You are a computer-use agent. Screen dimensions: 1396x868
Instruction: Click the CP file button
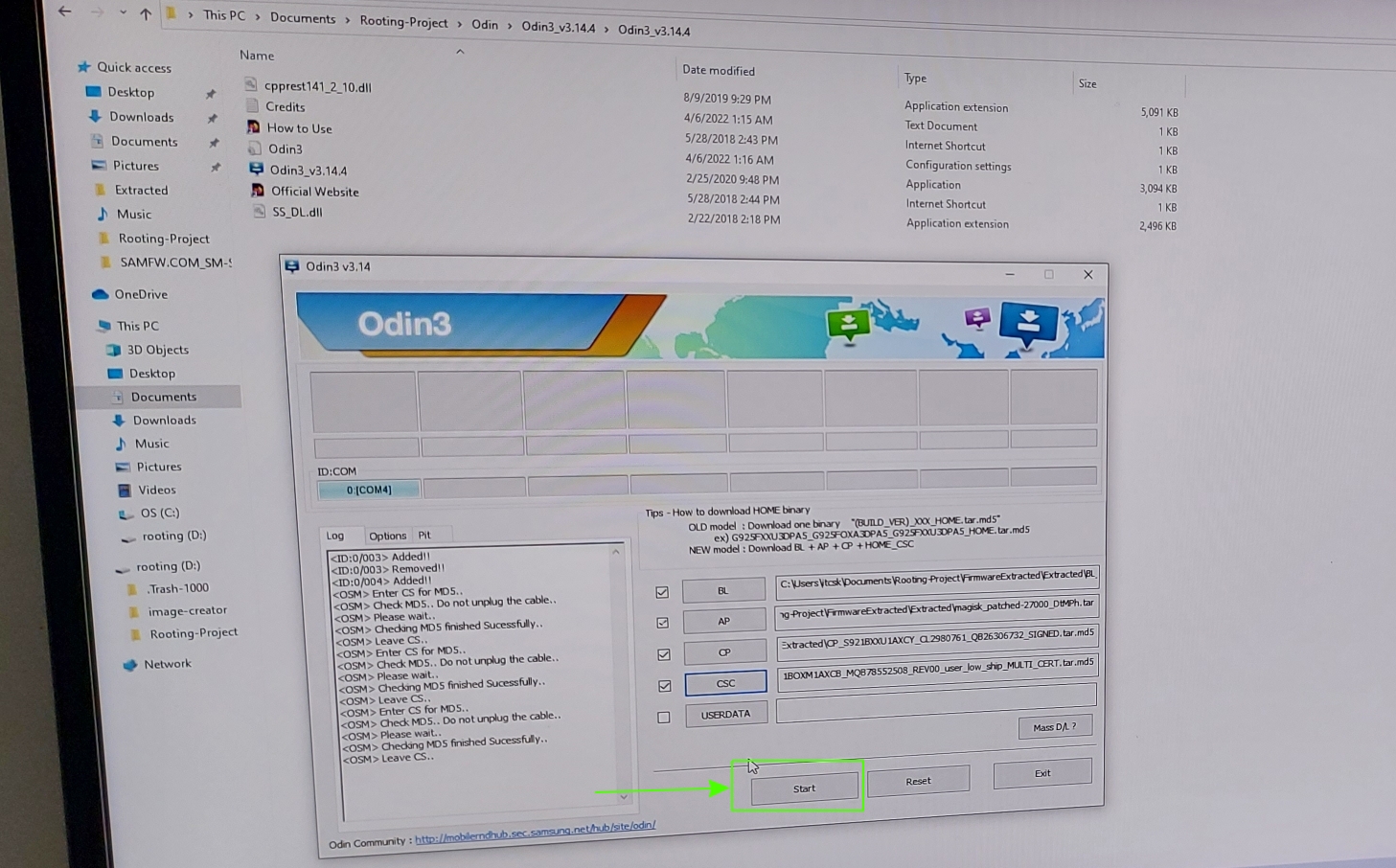(x=725, y=651)
